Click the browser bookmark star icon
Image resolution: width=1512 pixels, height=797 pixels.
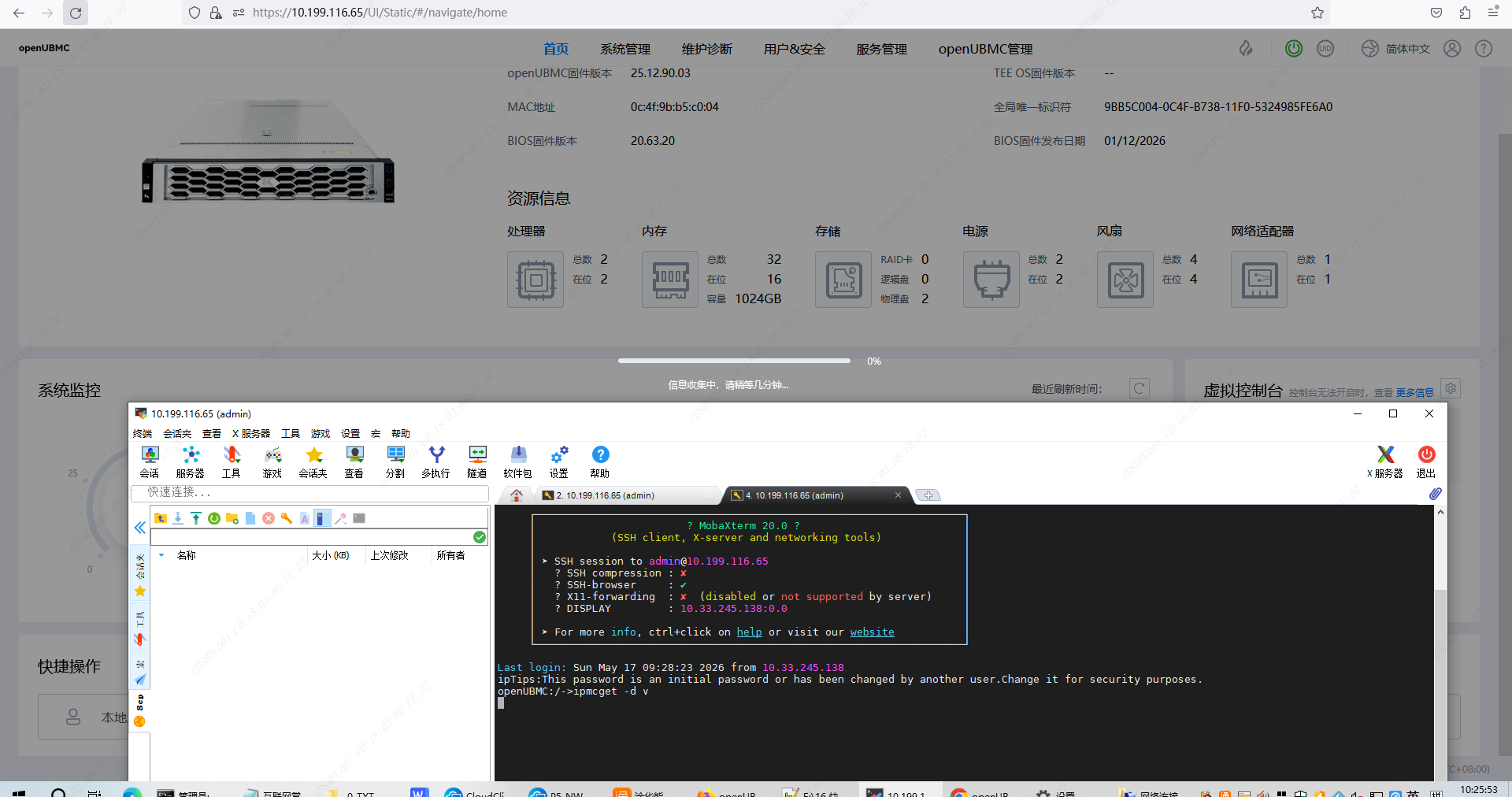click(1317, 13)
